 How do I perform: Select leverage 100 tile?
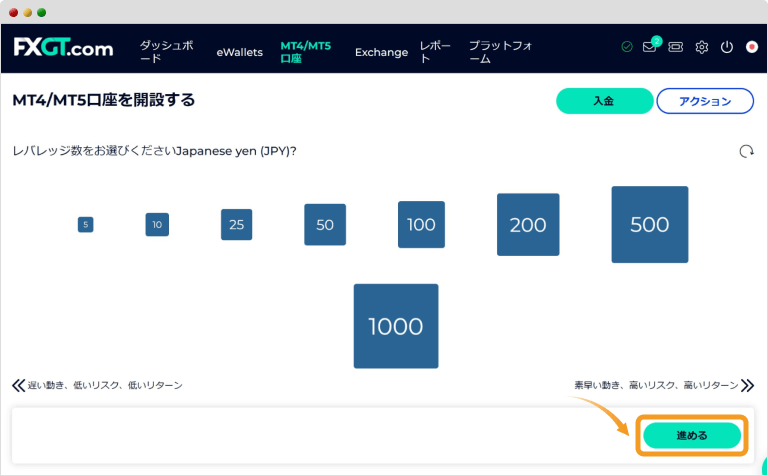(x=421, y=224)
